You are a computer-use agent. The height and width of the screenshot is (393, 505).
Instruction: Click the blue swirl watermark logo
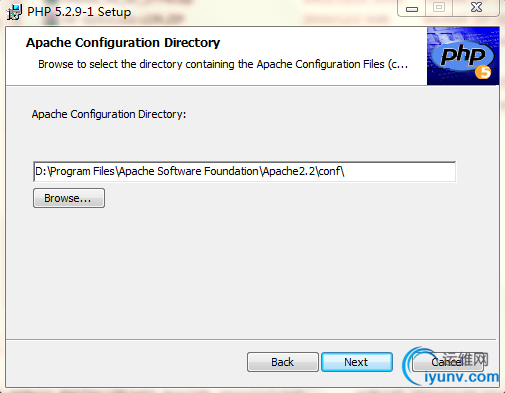417,366
